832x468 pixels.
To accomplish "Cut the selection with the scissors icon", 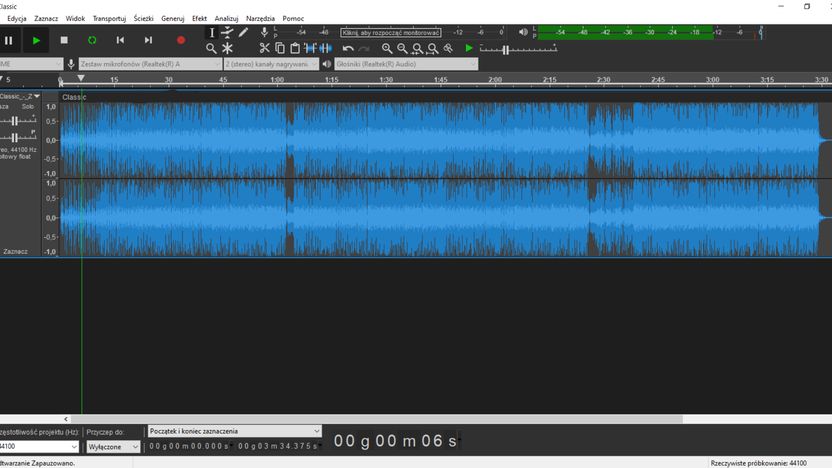I will 264,49.
